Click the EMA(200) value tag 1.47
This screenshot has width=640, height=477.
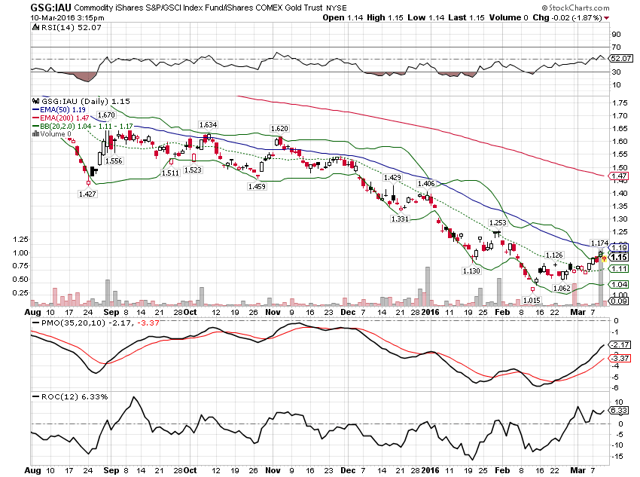[619, 176]
